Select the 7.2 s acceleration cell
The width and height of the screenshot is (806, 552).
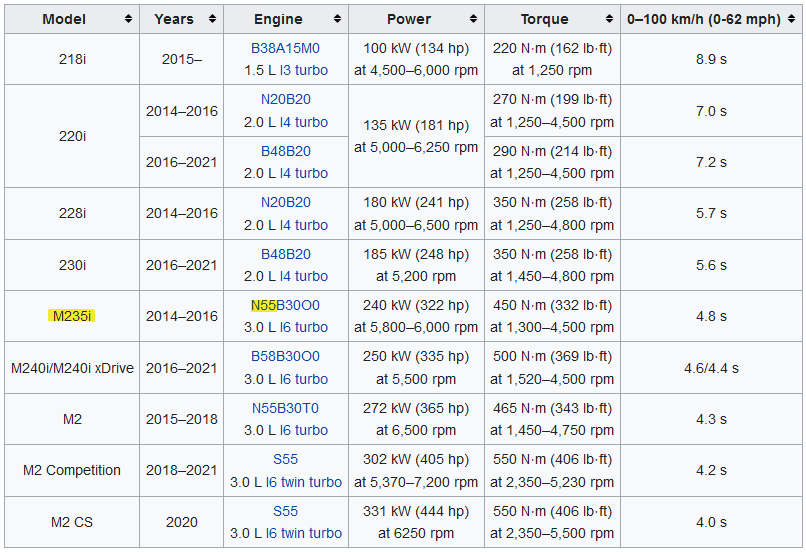[711, 162]
